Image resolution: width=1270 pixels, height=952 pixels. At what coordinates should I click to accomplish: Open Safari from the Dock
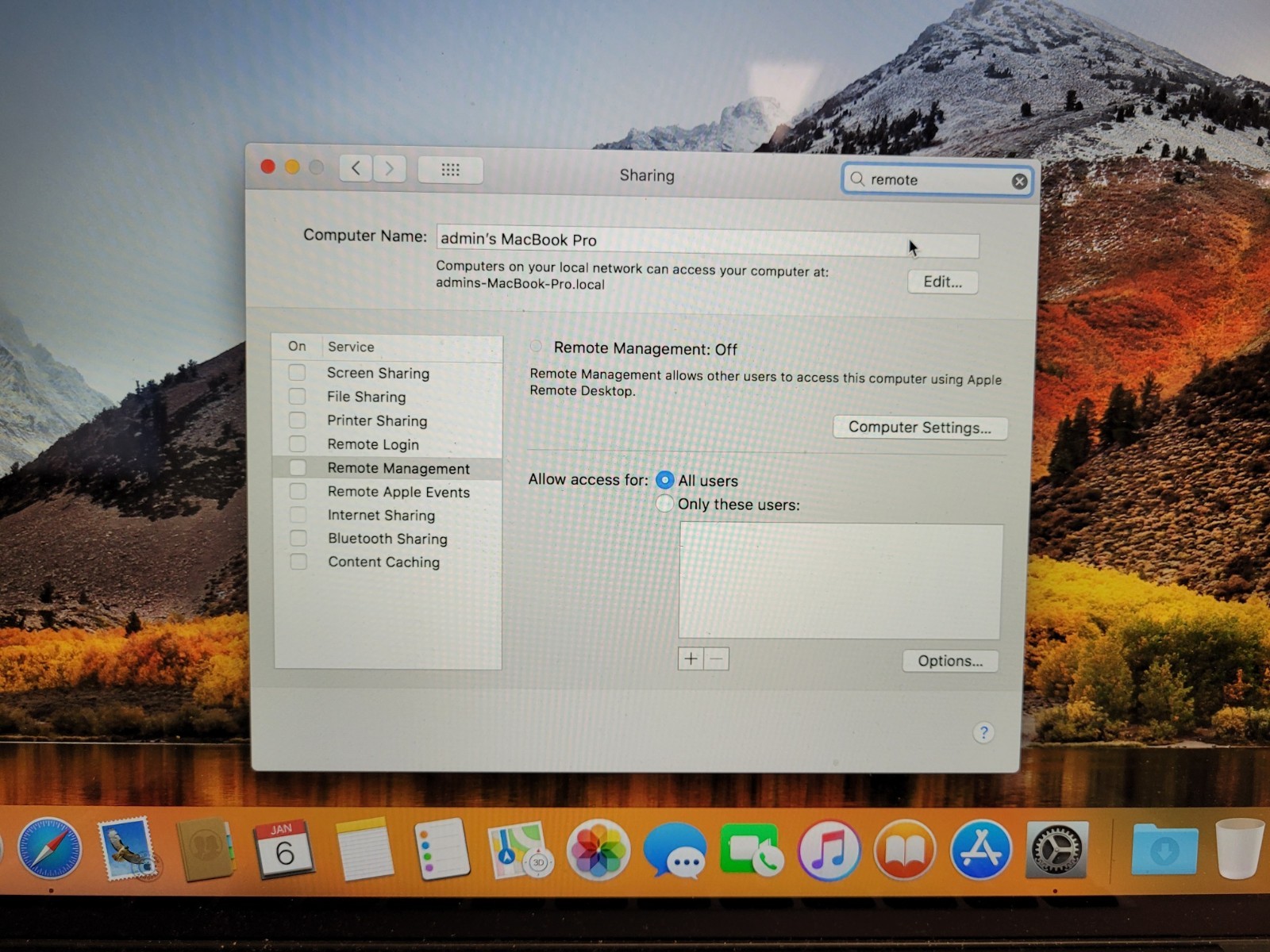49,850
